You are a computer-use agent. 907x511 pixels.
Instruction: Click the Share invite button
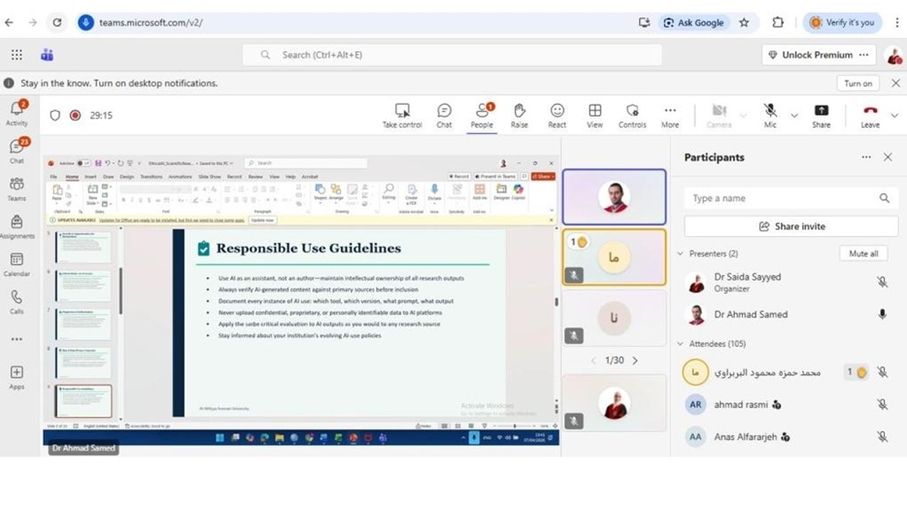791,226
